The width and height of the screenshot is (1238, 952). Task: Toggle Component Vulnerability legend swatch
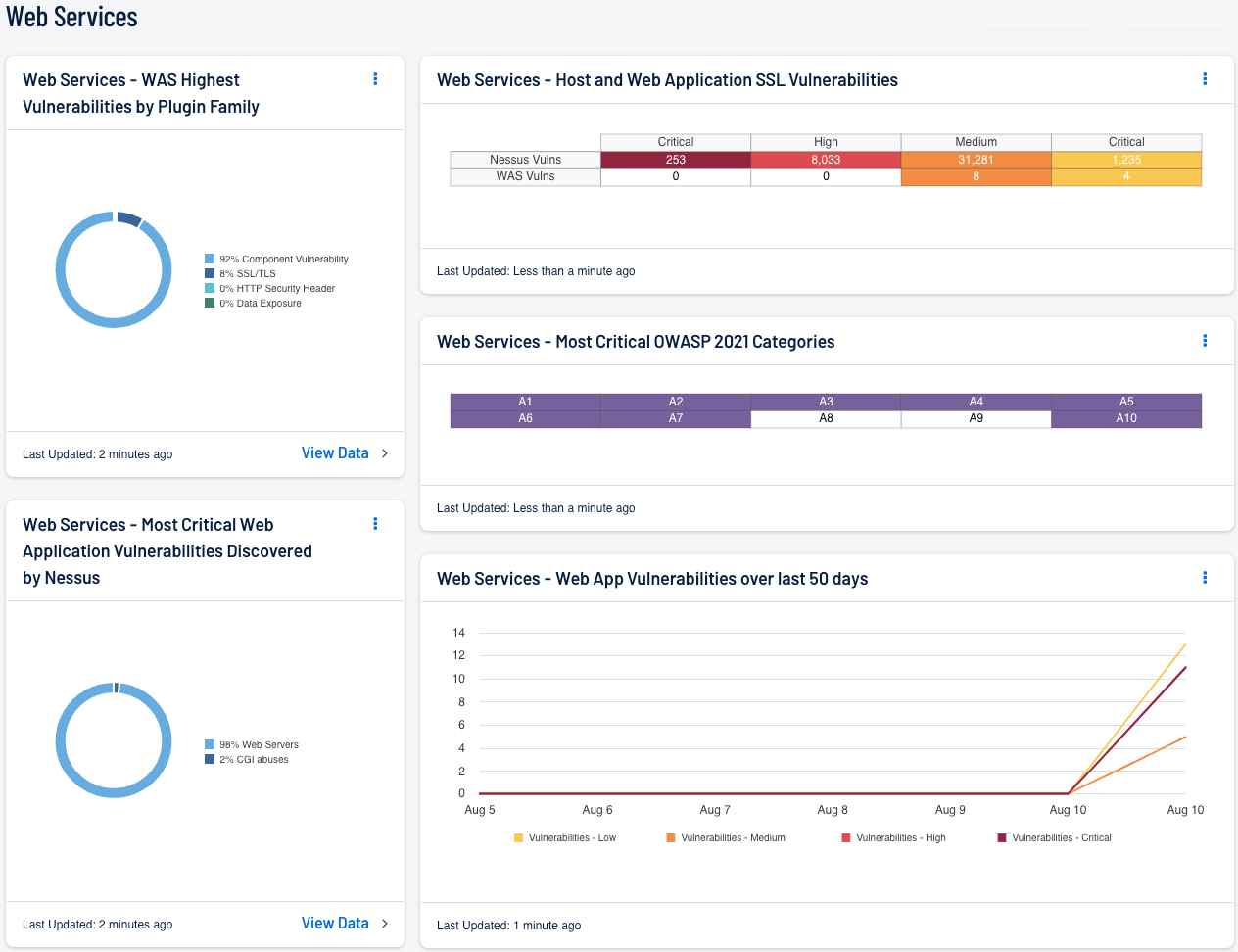point(210,260)
